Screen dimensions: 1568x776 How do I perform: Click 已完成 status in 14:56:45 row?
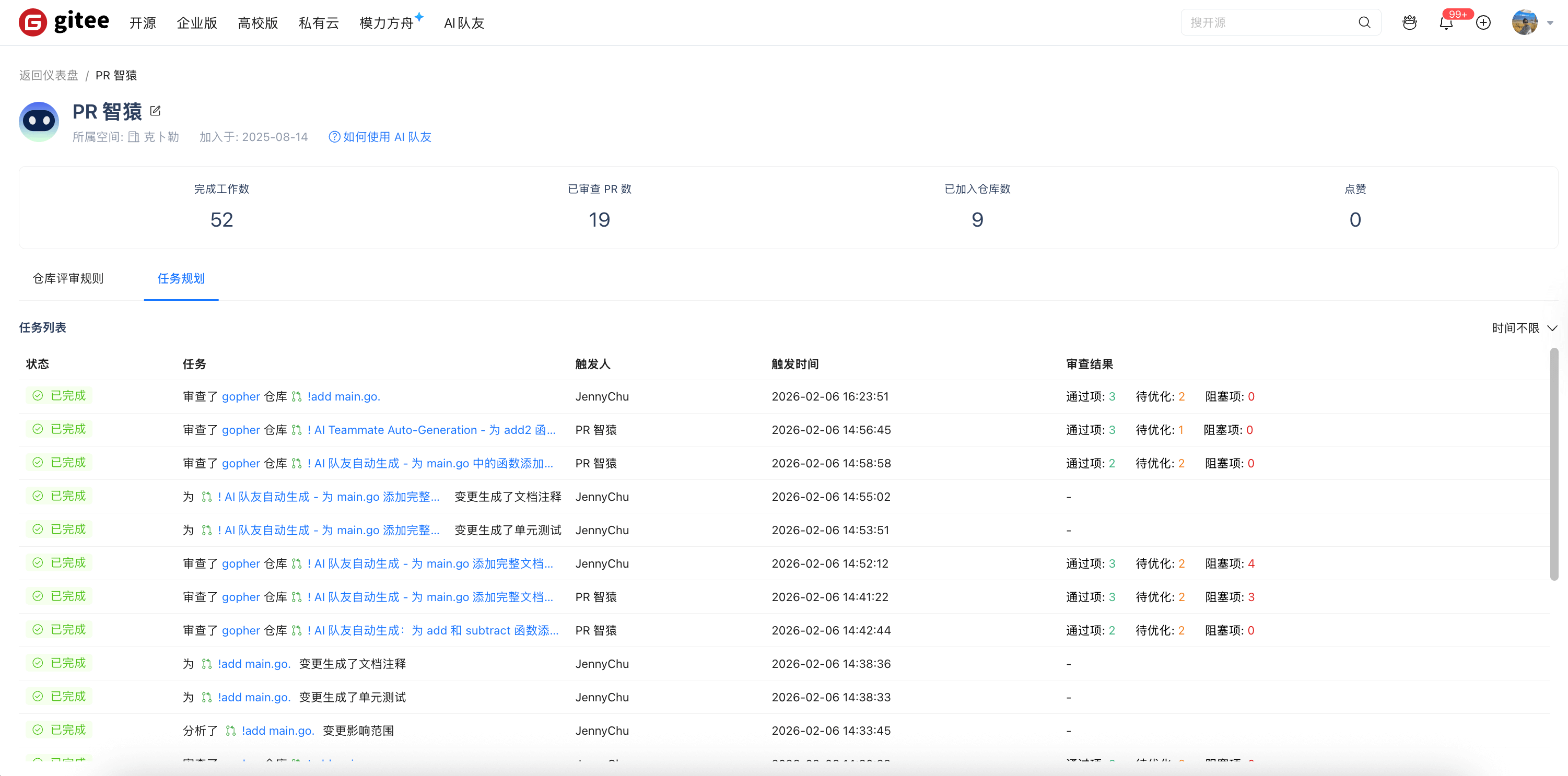click(x=59, y=430)
